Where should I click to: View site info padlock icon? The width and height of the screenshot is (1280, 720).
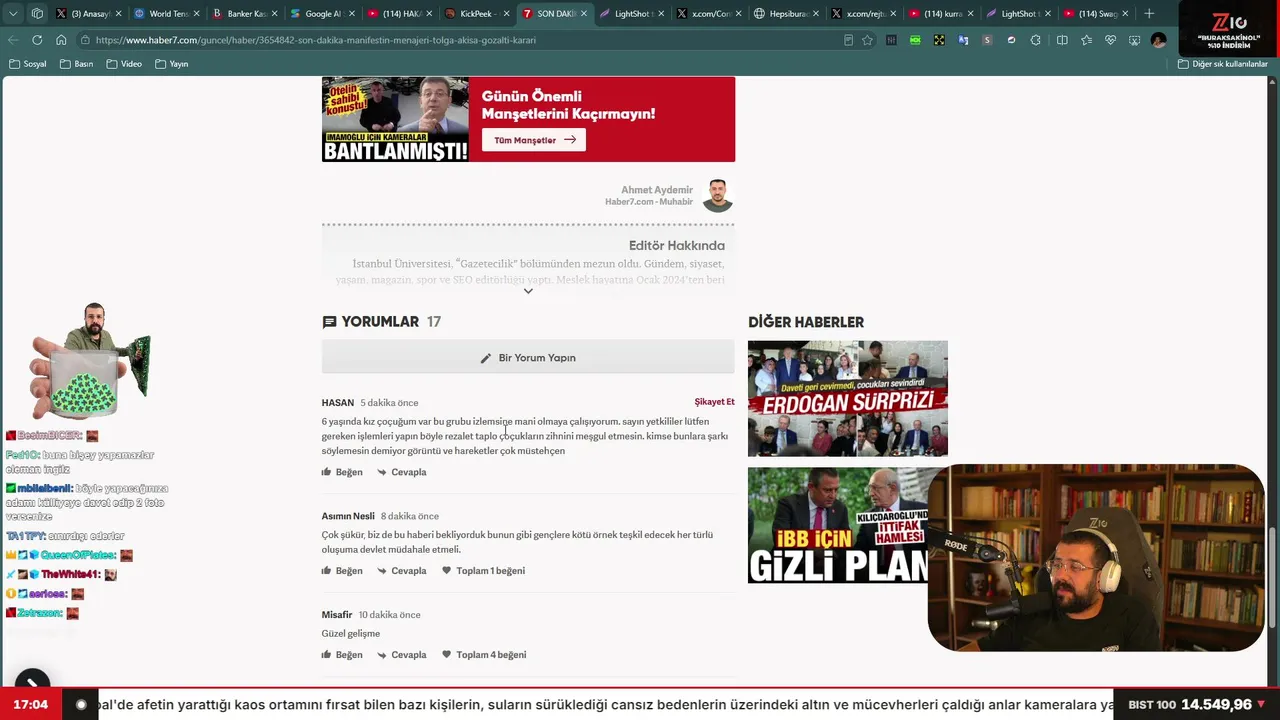click(x=87, y=40)
